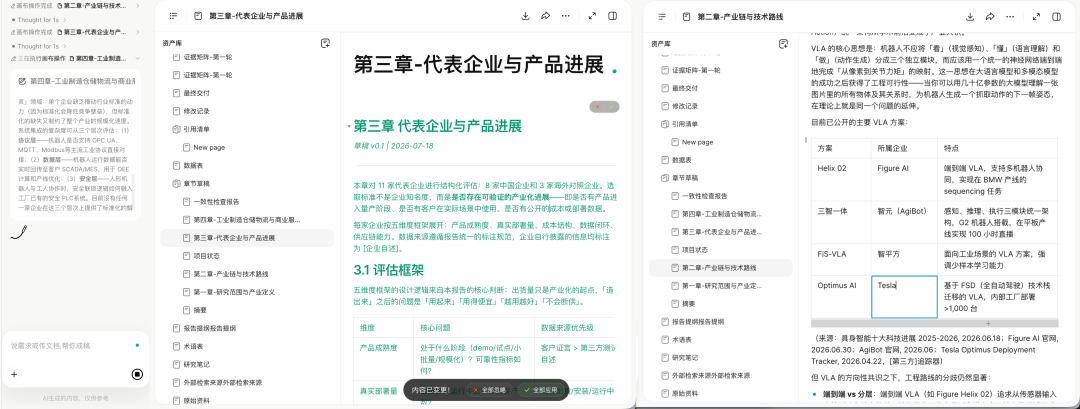1080x409 pixels.
Task: Toggle split side panel in the 第三章 window
Action: point(612,16)
